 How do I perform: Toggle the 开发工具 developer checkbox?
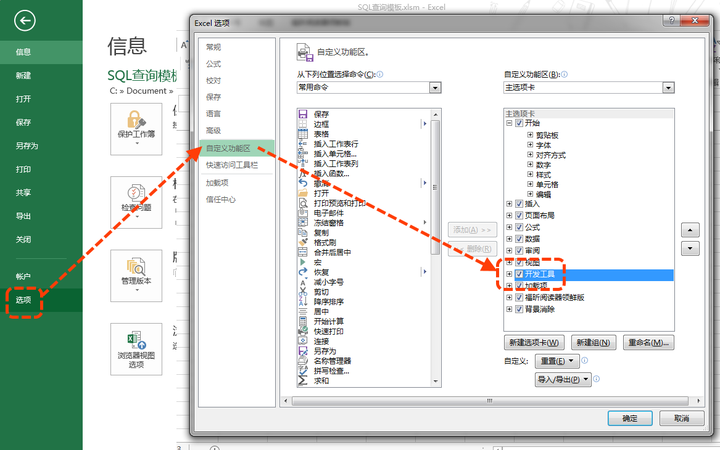(x=519, y=274)
